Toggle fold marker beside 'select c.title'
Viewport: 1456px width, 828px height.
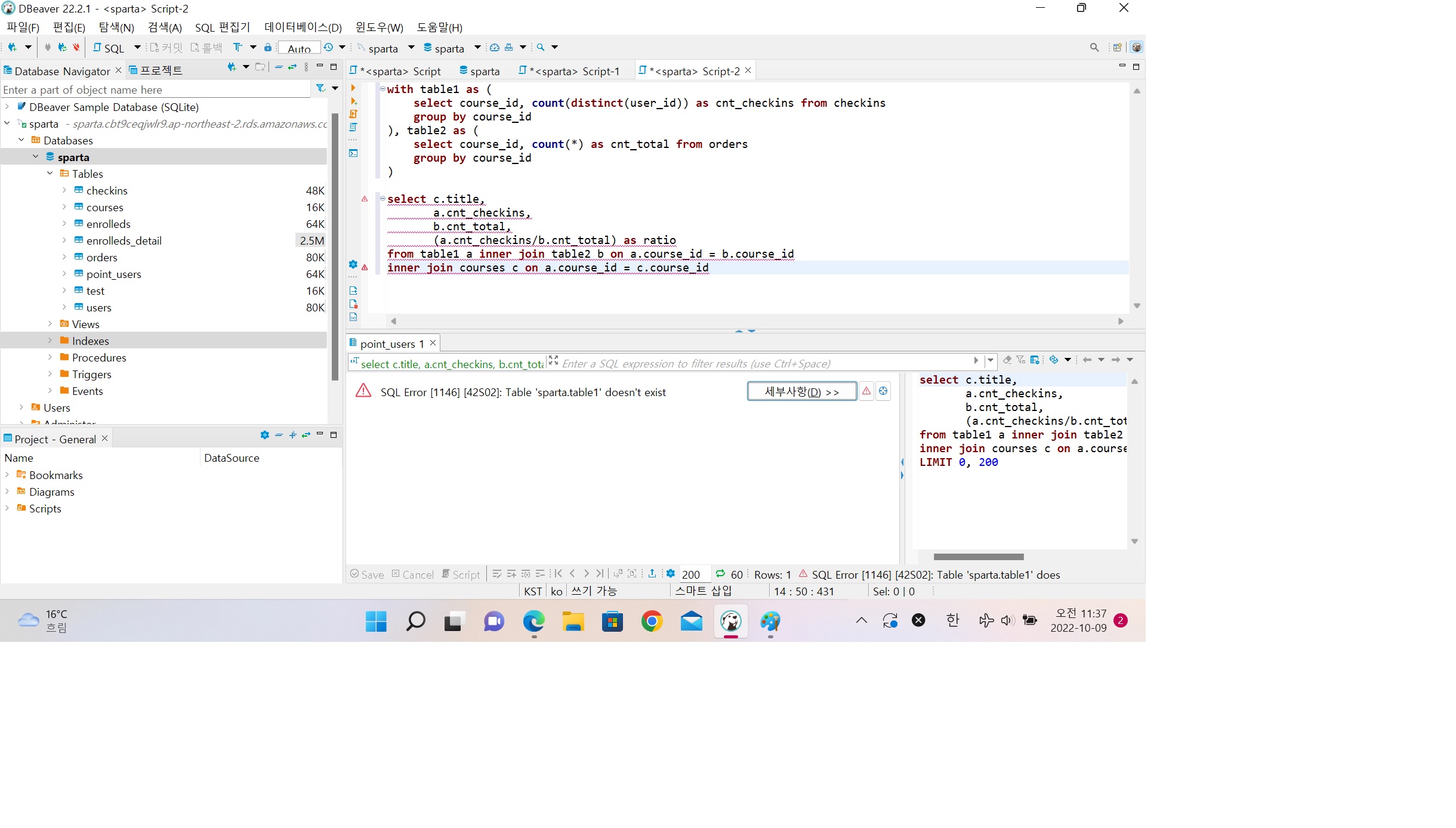(x=382, y=199)
